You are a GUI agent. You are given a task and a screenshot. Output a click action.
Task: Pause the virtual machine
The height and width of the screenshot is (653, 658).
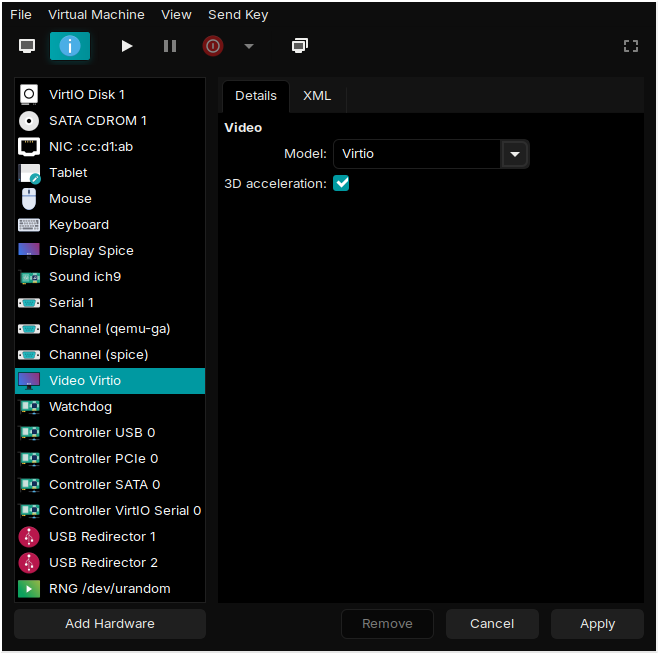[x=170, y=46]
